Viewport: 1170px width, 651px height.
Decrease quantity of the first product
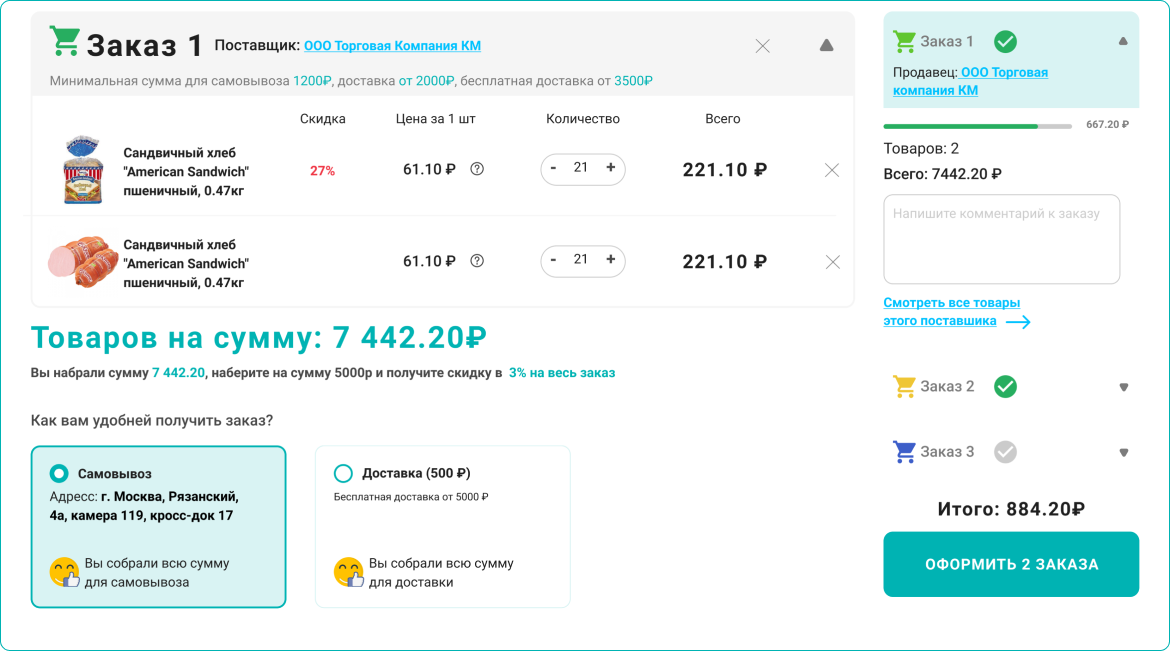click(553, 168)
